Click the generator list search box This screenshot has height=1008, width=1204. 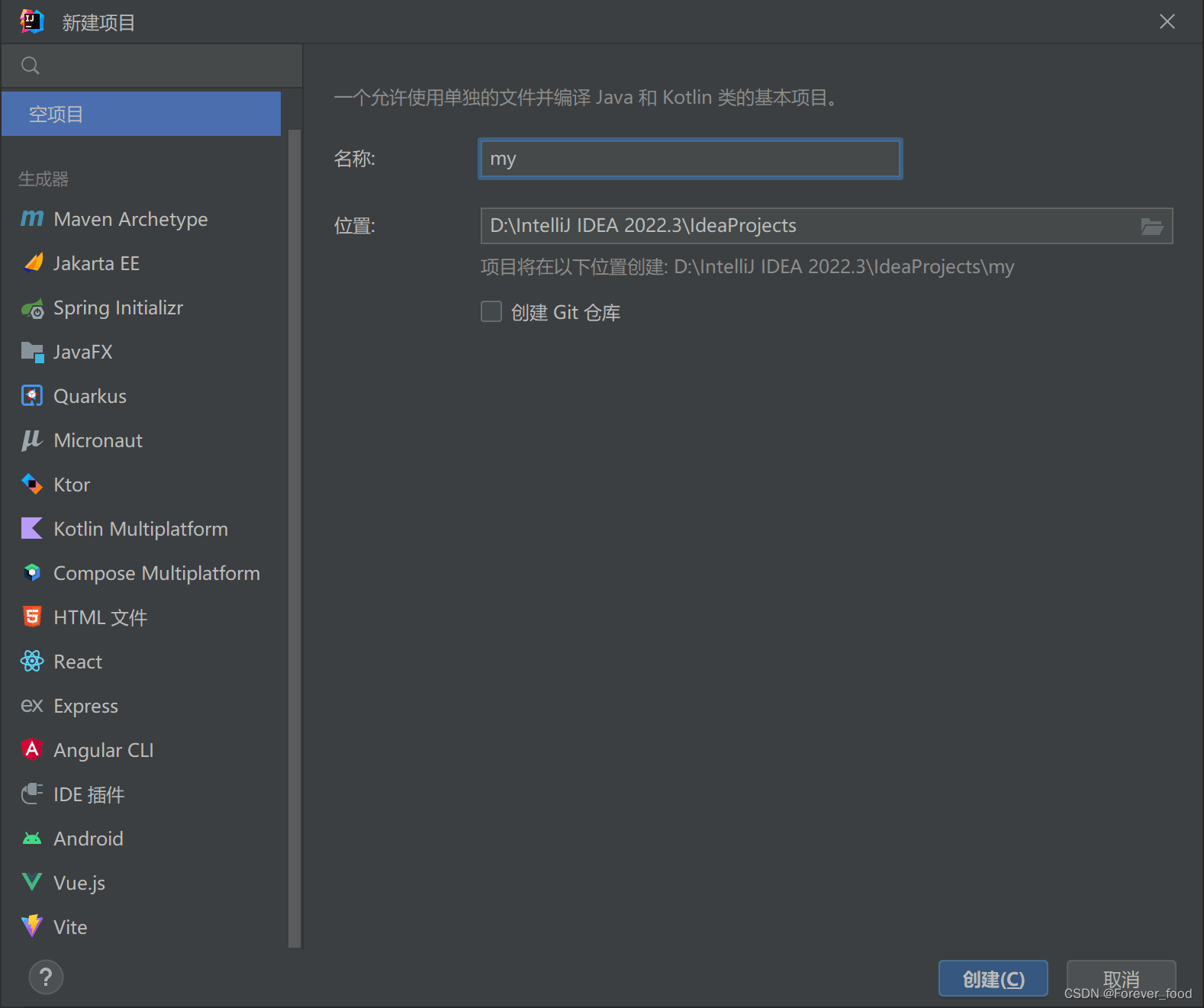point(152,66)
